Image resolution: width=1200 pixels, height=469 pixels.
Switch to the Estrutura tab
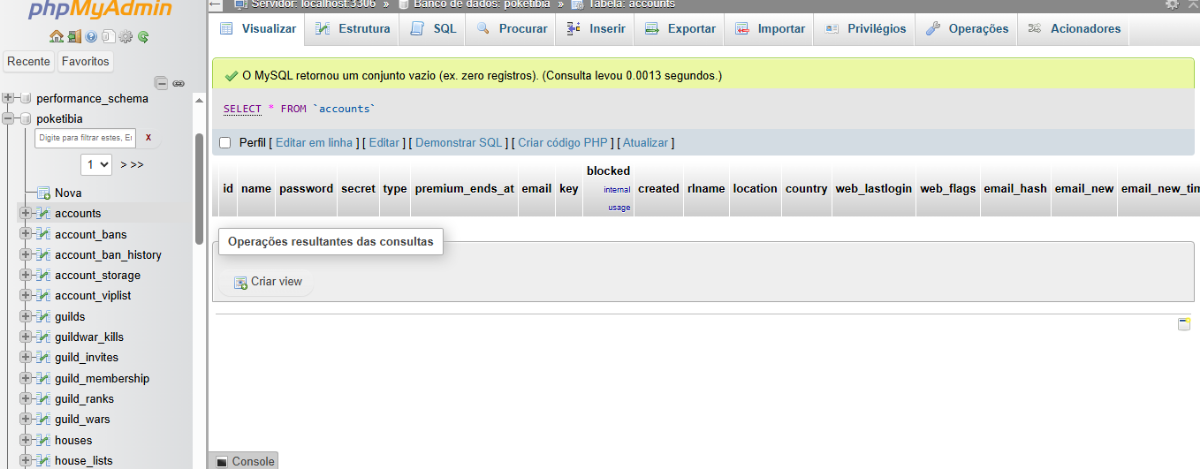(x=352, y=29)
